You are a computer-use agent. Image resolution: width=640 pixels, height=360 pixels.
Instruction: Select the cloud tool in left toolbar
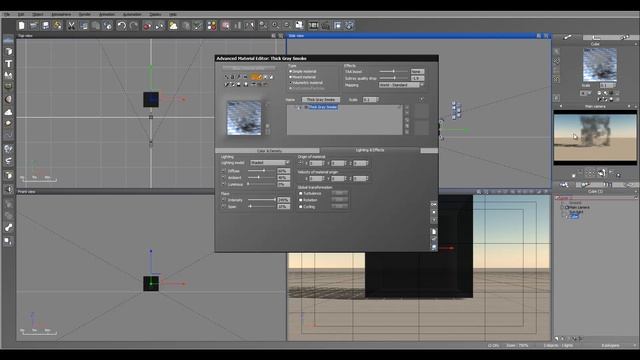8,111
